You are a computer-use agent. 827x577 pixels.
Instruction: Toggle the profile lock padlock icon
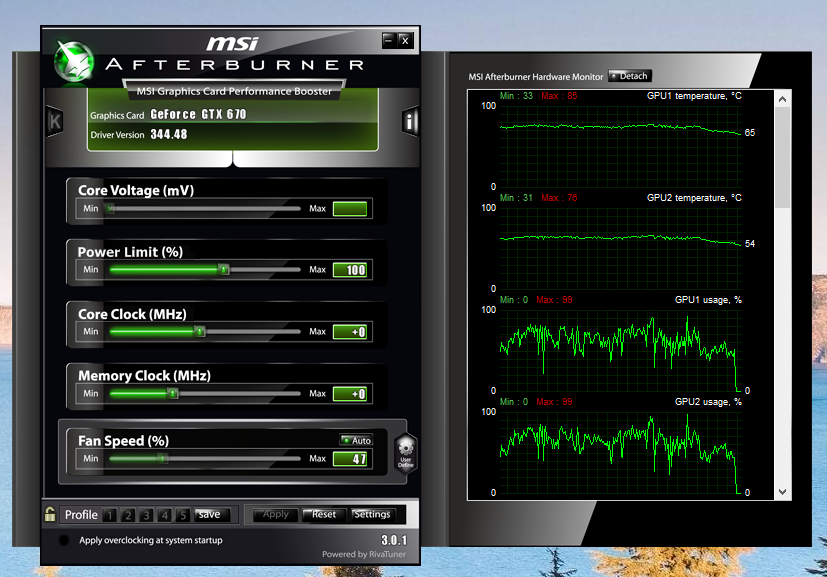coord(50,514)
